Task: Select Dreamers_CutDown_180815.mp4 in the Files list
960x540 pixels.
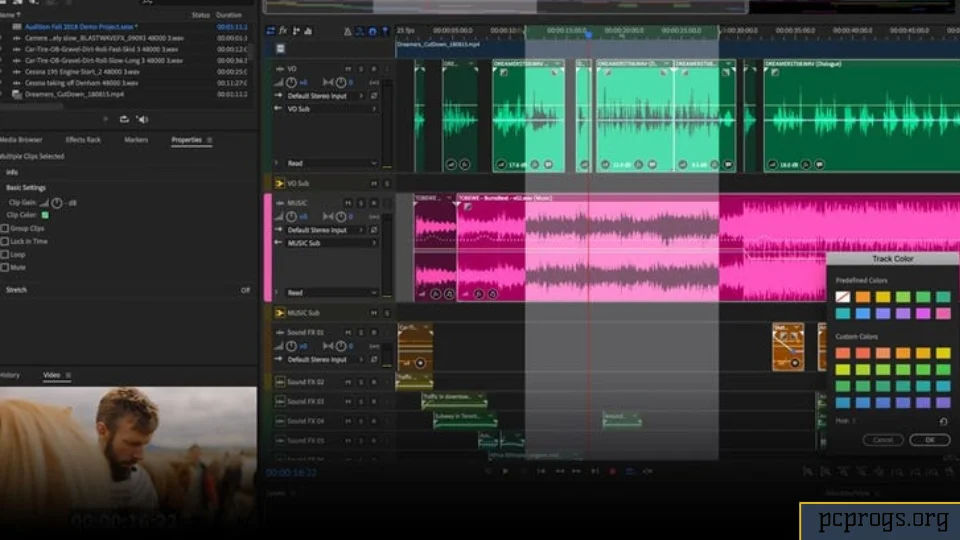Action: coord(74,94)
